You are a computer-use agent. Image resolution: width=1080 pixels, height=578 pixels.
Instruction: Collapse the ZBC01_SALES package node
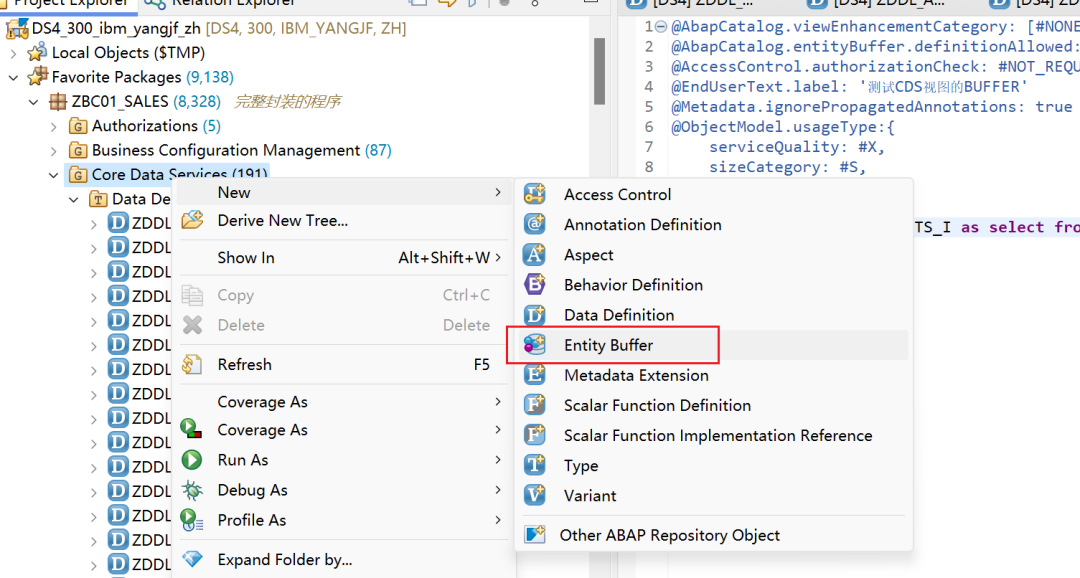(x=34, y=102)
